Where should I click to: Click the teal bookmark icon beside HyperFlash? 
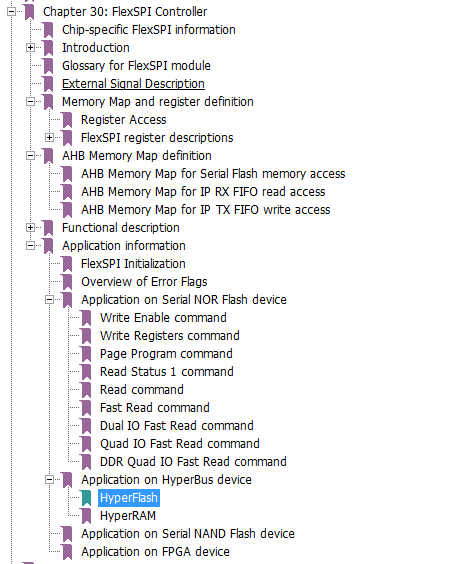pyautogui.click(x=86, y=498)
